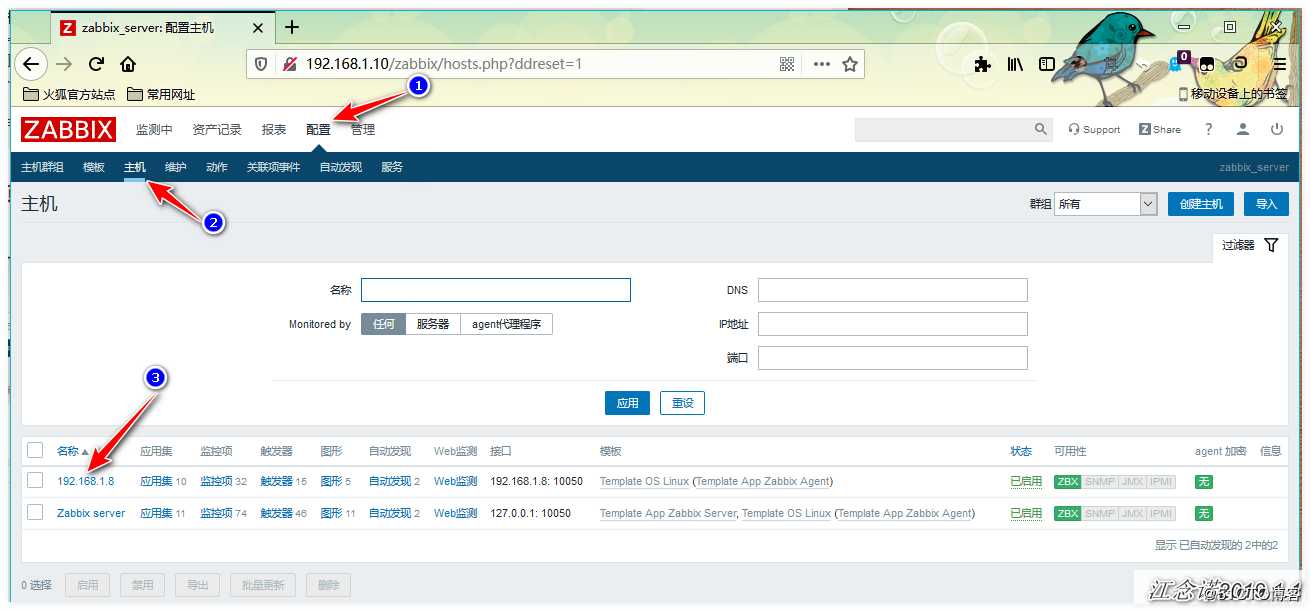Click the IP地址 filter input field
The height and width of the screenshot is (611, 1311).
(x=893, y=324)
